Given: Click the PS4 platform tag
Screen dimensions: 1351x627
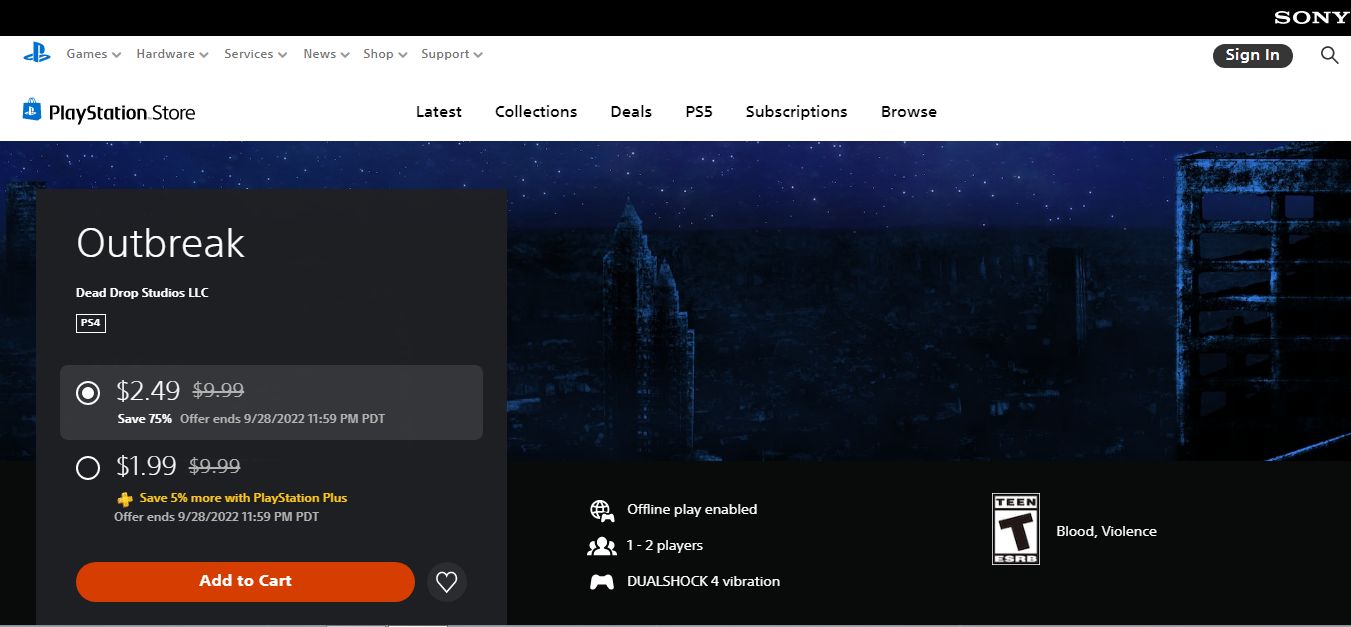Looking at the screenshot, I should click(x=91, y=323).
